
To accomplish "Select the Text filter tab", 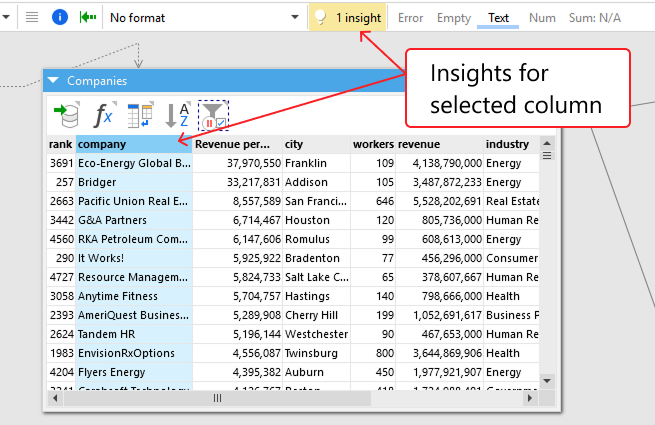I will [498, 18].
